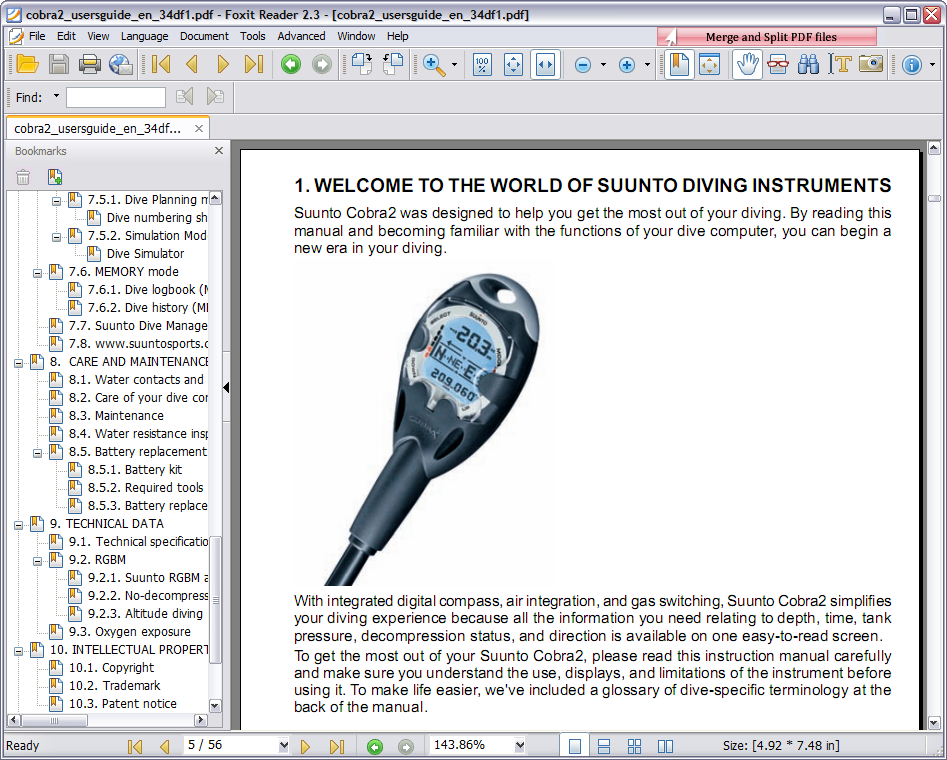Click Actual Size 100% icon
This screenshot has width=947, height=760.
pyautogui.click(x=482, y=65)
